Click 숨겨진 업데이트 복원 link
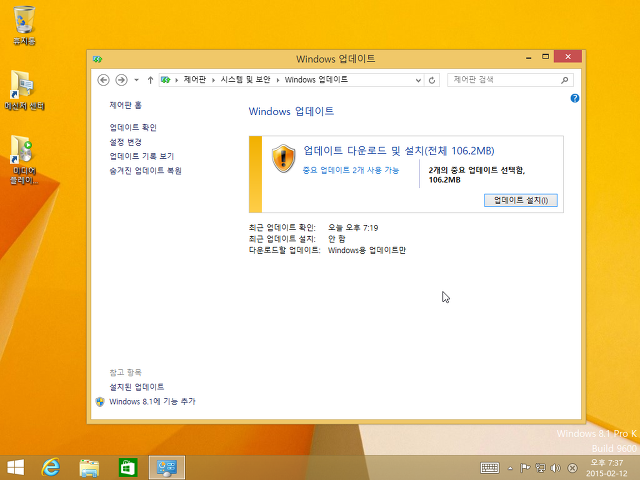The image size is (640, 480). click(x=145, y=171)
